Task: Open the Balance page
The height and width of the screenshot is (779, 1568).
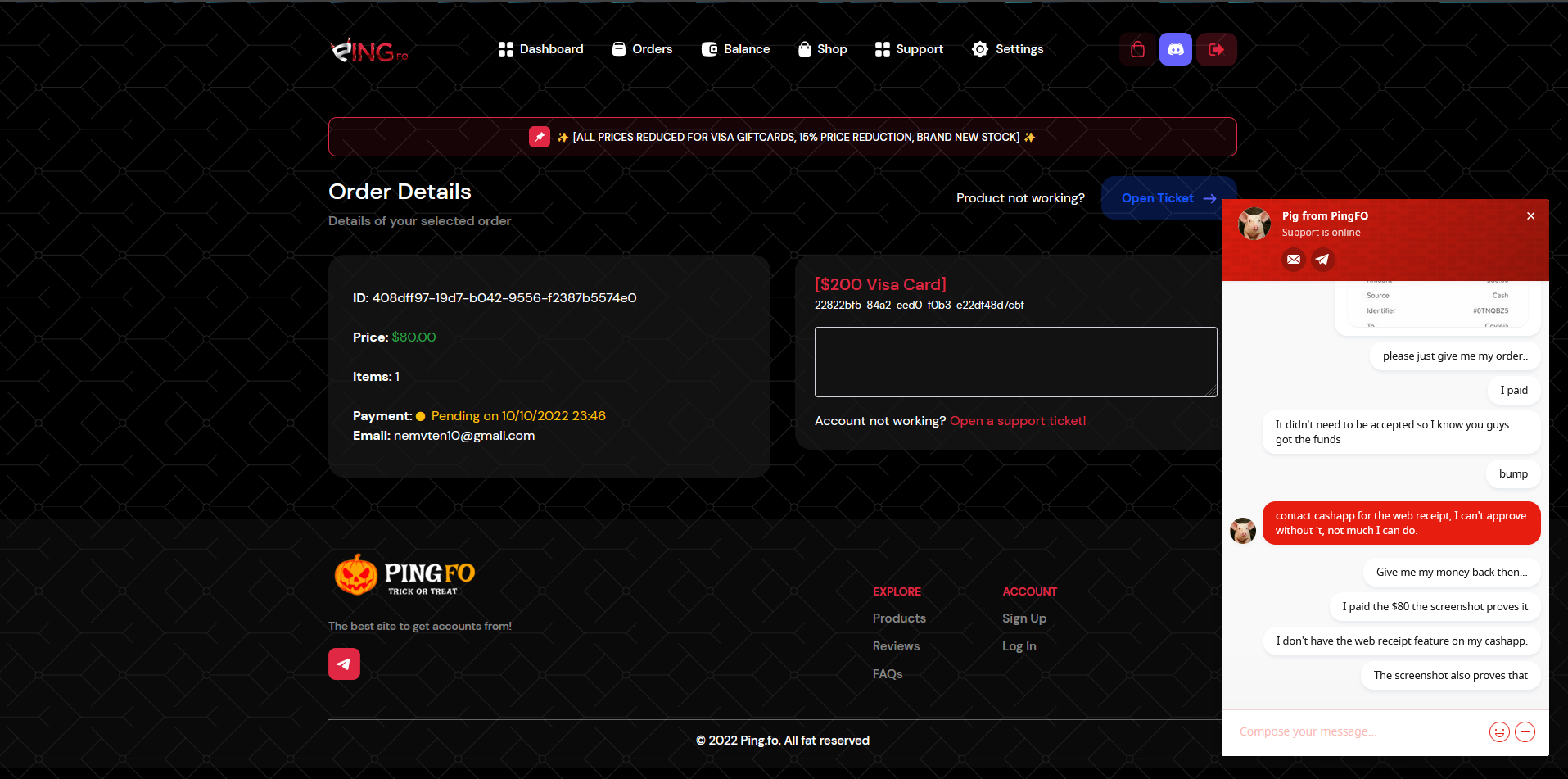Action: [735, 49]
